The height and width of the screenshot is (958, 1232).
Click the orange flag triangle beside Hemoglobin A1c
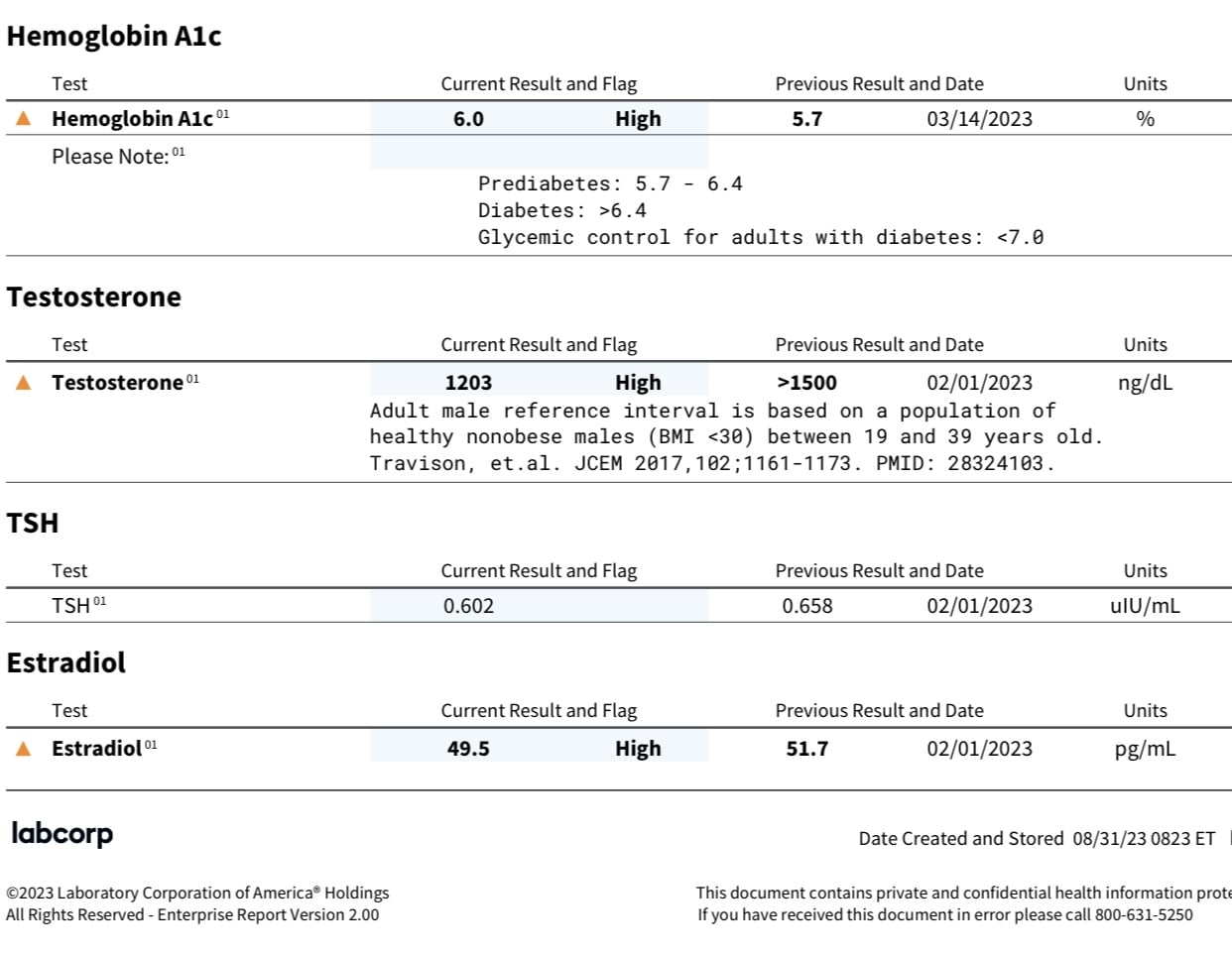pos(24,119)
